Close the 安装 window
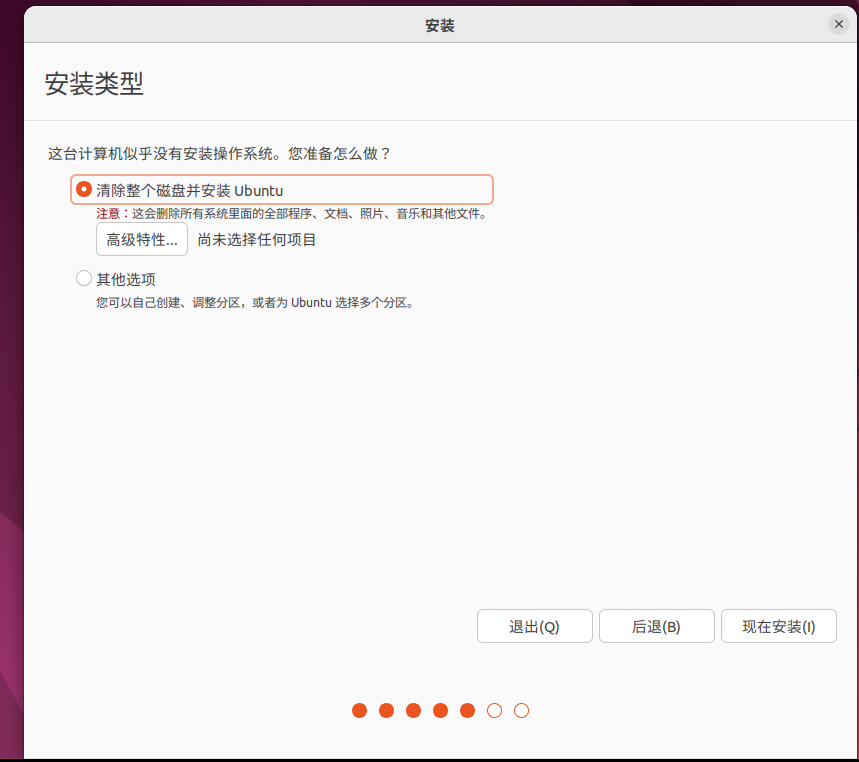Viewport: 859px width, 762px height. point(838,24)
